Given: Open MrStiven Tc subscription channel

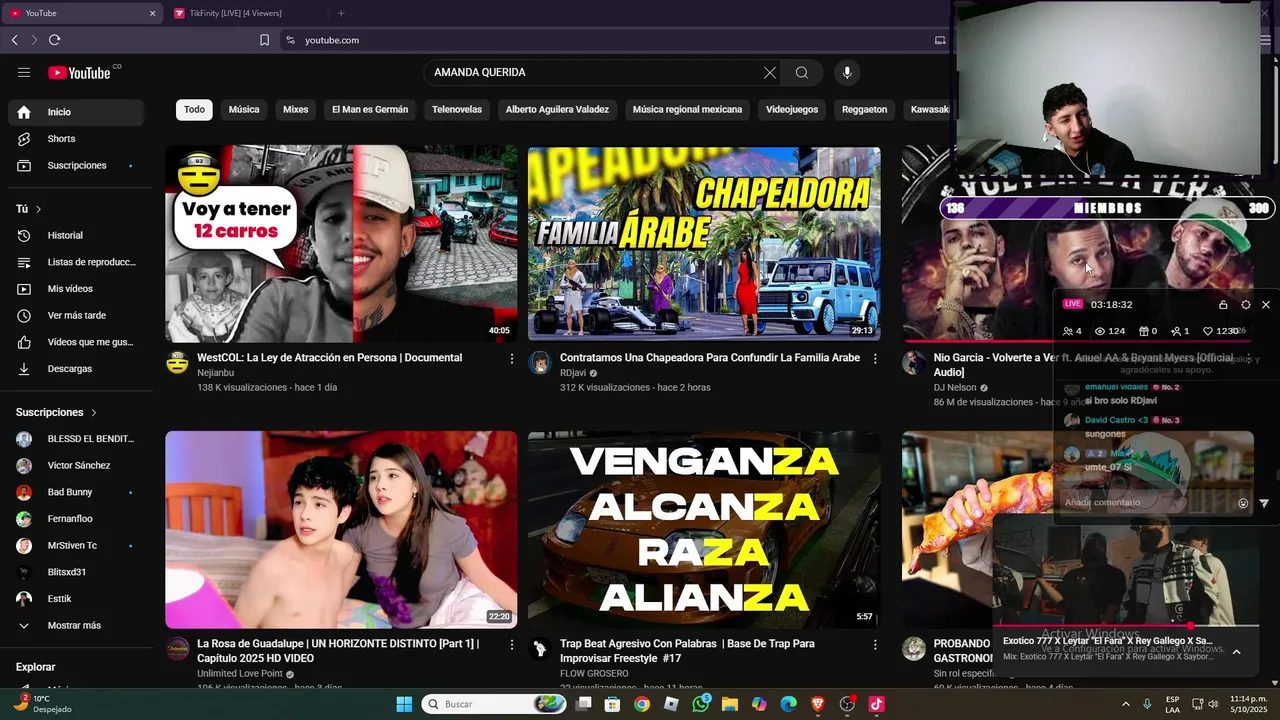Looking at the screenshot, I should pyautogui.click(x=76, y=545).
